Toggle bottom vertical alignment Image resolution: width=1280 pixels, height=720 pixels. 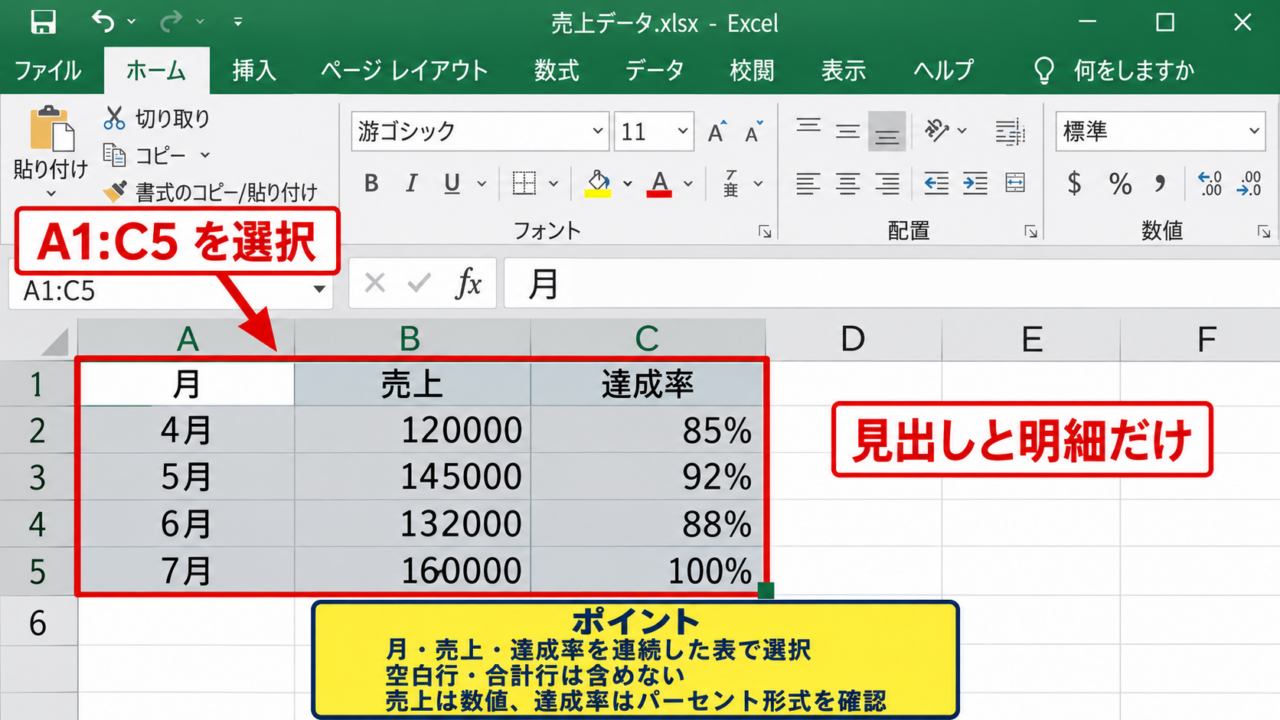click(x=887, y=131)
